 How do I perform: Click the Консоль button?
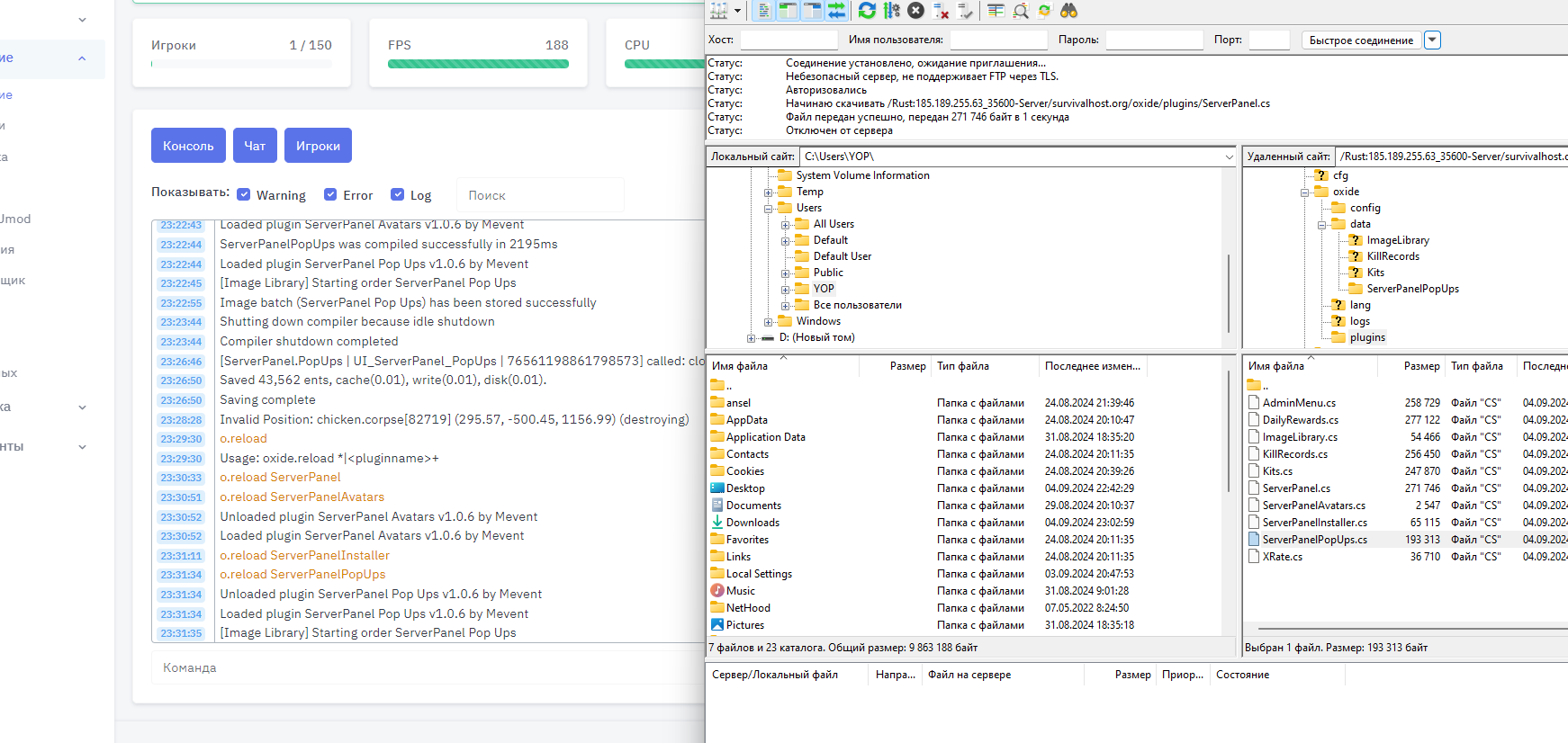(188, 146)
